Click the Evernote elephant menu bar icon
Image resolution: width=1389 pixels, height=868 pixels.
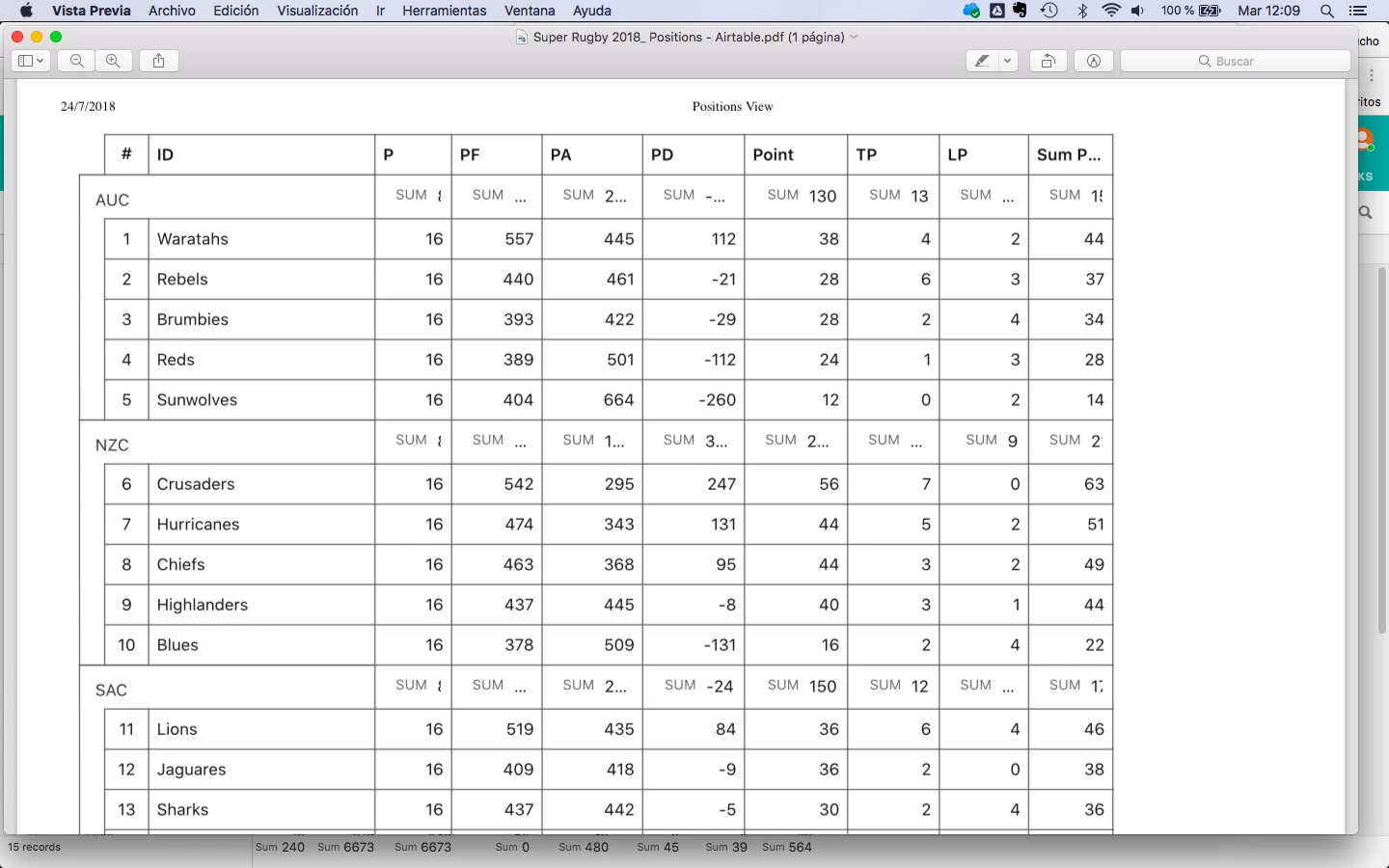click(x=1021, y=11)
